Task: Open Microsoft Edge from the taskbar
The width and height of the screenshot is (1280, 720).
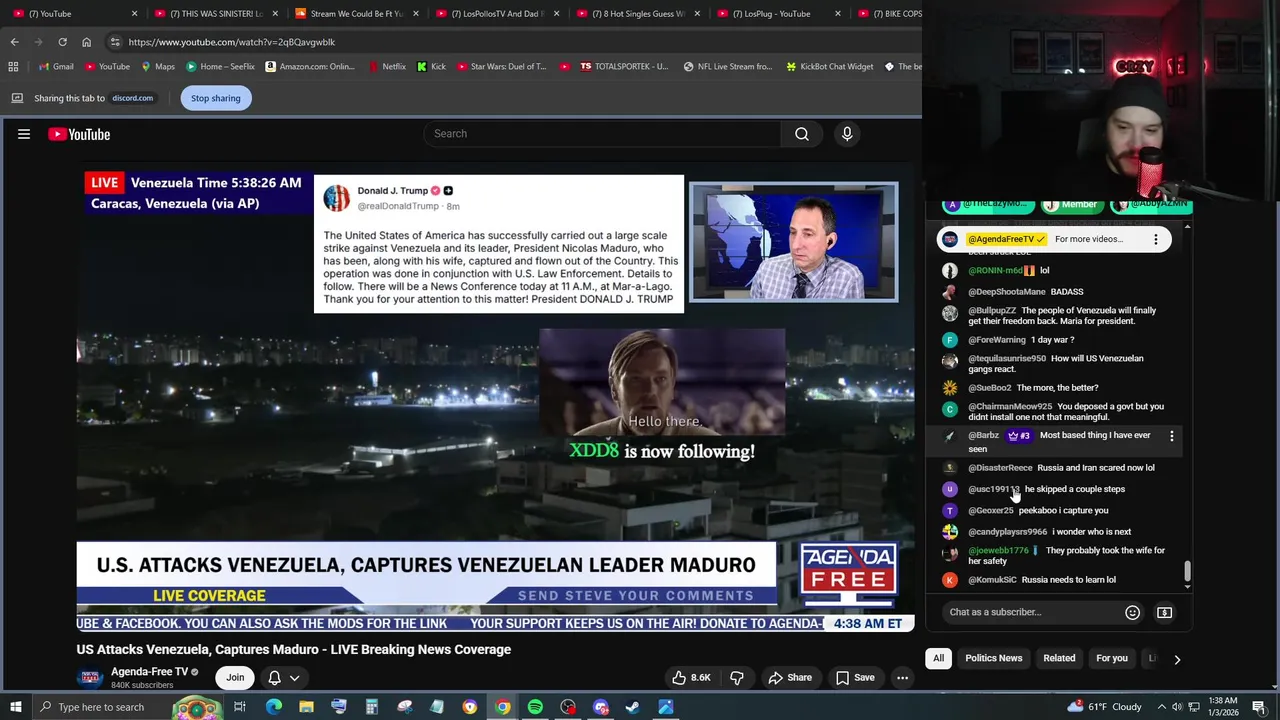Action: [274, 707]
